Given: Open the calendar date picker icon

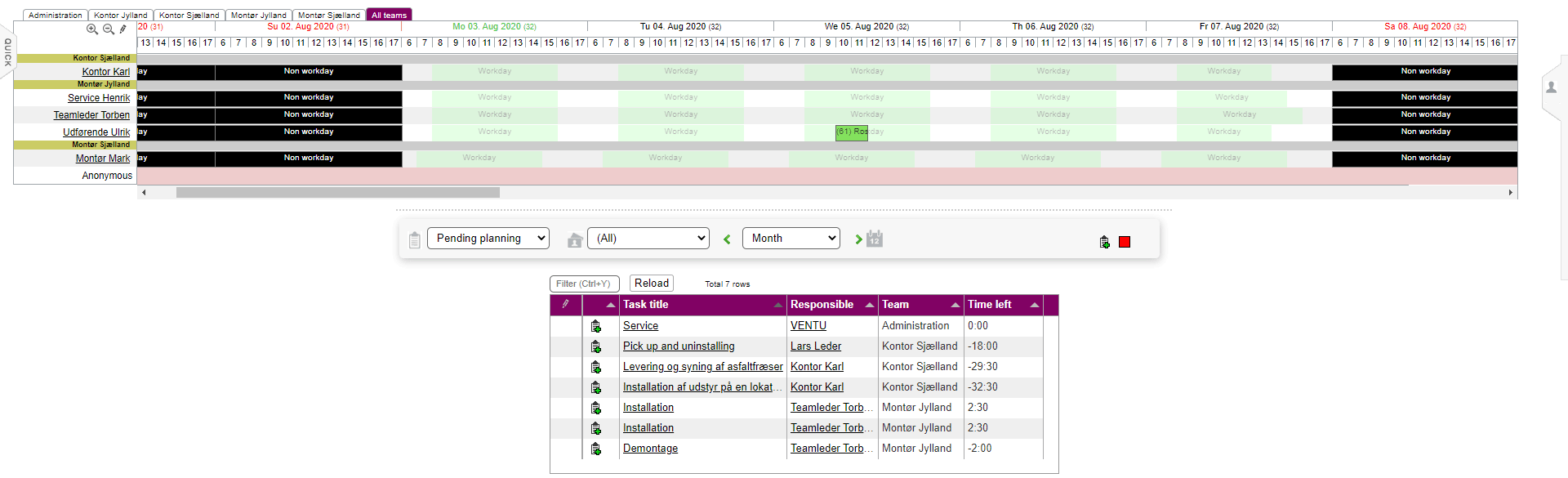Looking at the screenshot, I should [x=875, y=239].
